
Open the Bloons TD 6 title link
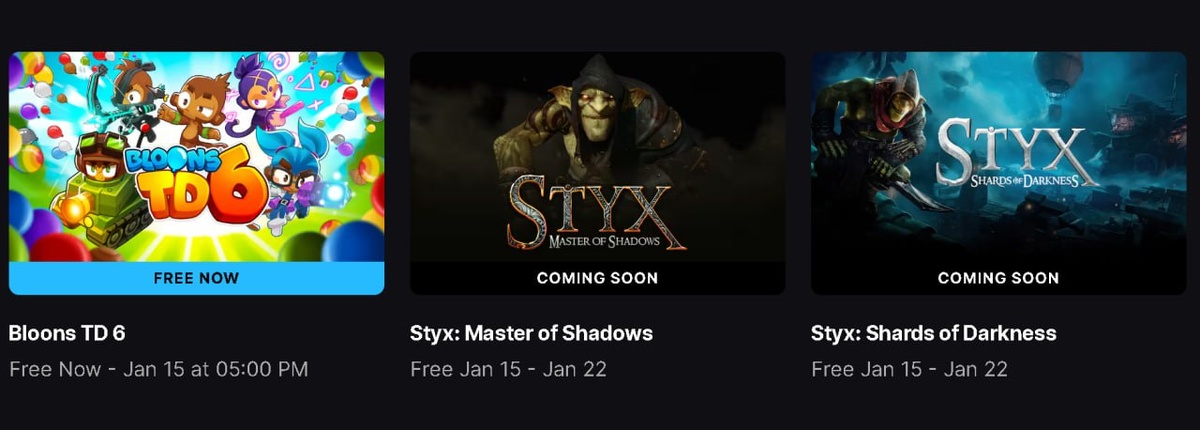(67, 333)
